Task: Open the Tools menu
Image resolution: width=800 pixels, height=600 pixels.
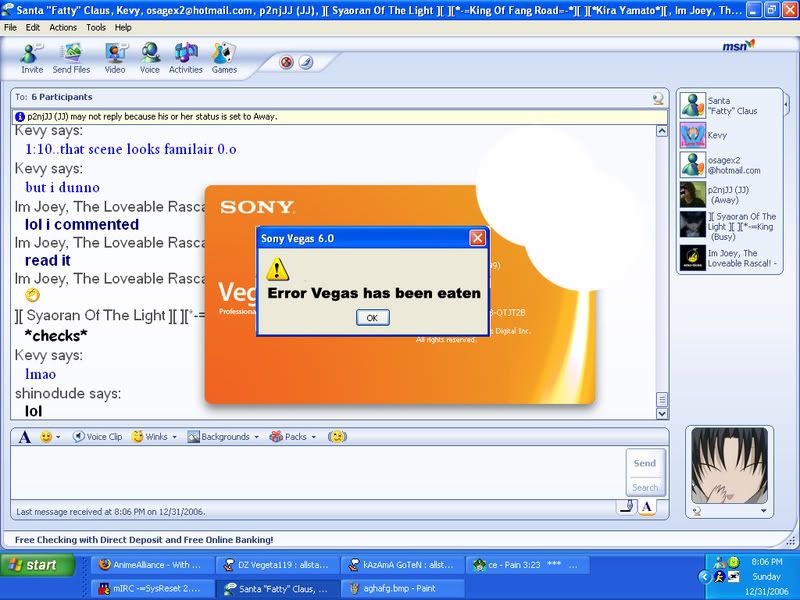Action: (x=96, y=27)
